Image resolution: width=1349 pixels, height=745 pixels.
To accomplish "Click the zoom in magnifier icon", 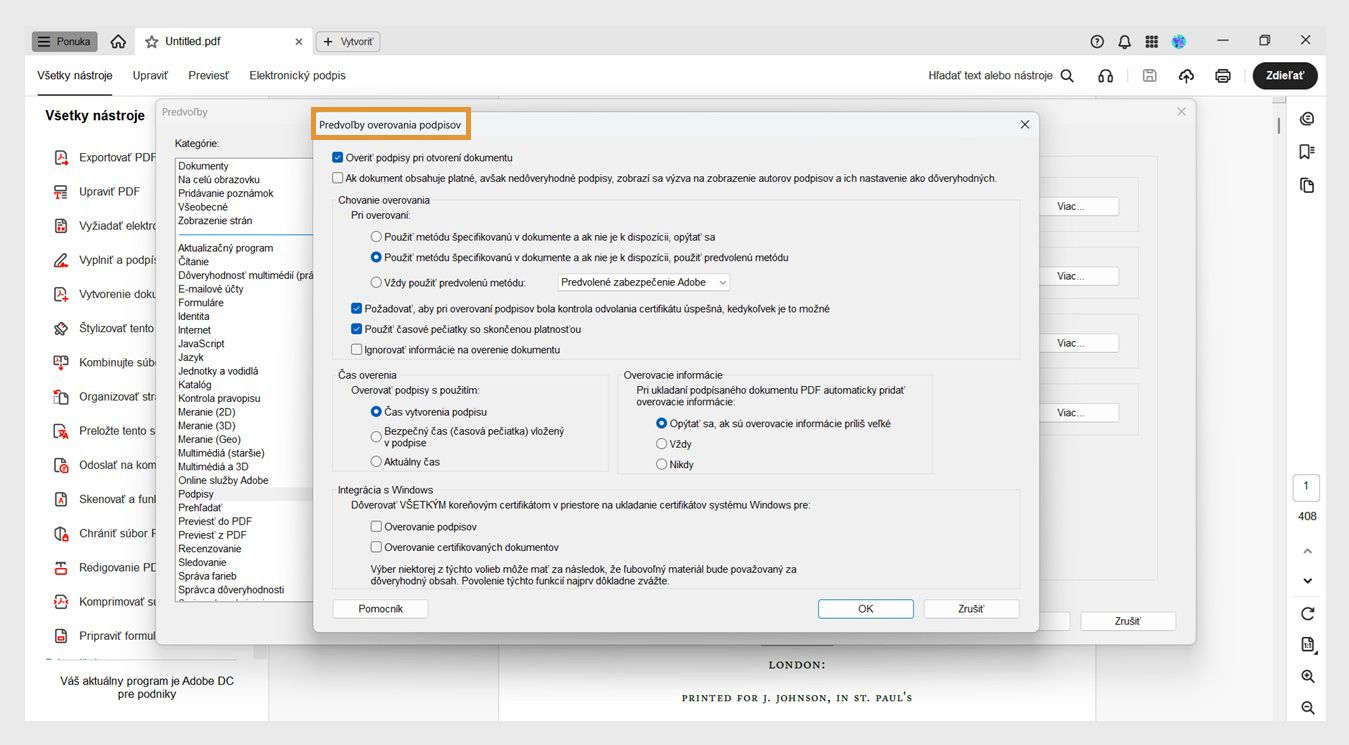I will tap(1307, 677).
